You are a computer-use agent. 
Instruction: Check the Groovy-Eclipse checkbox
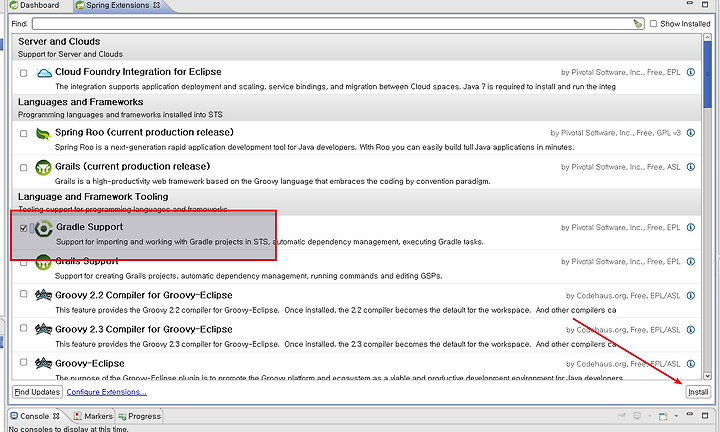click(24, 362)
